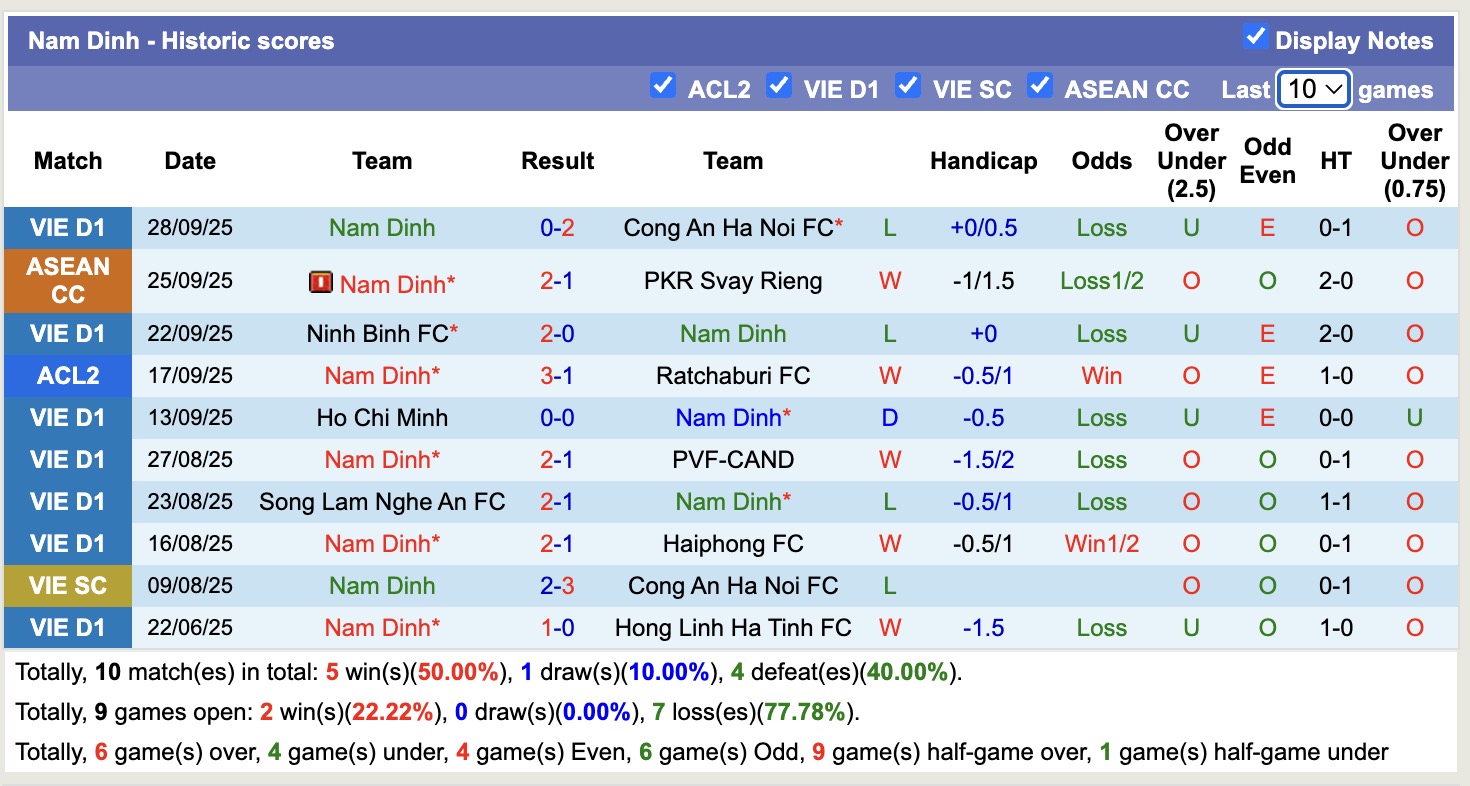The width and height of the screenshot is (1470, 786).
Task: Uncheck the Display Notes checkbox
Action: [x=1256, y=36]
